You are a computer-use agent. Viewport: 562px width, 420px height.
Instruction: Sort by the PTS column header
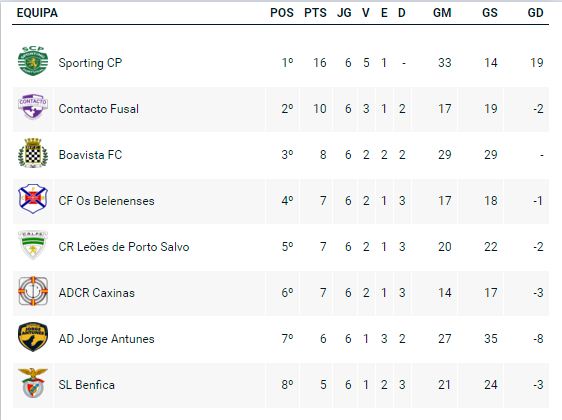point(315,13)
